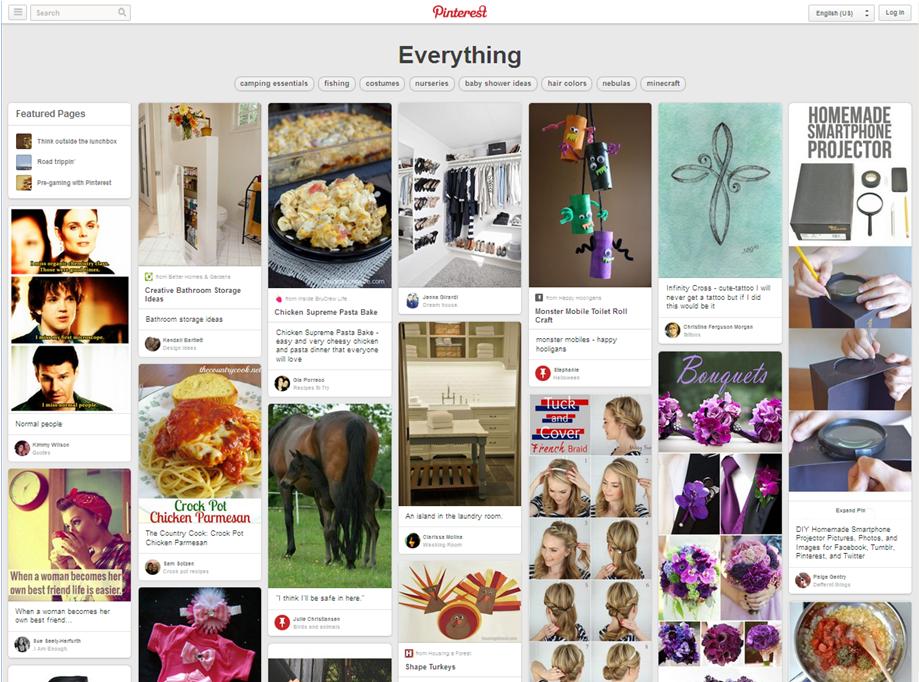Open the Pre-gaming with Pinterest link
Screen dimensions: 919x682
(x=74, y=183)
